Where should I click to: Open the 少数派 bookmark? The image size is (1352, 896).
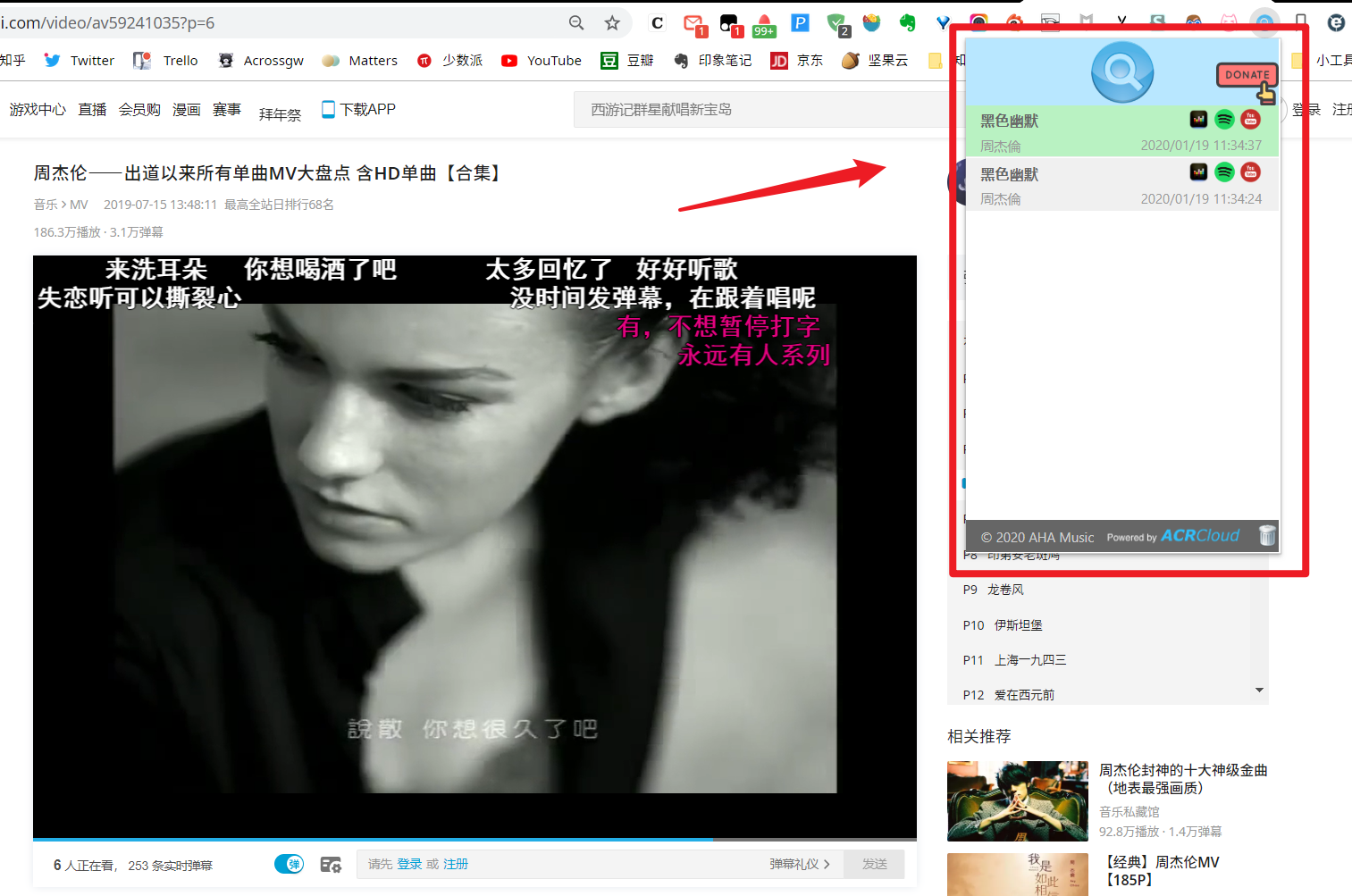click(449, 60)
